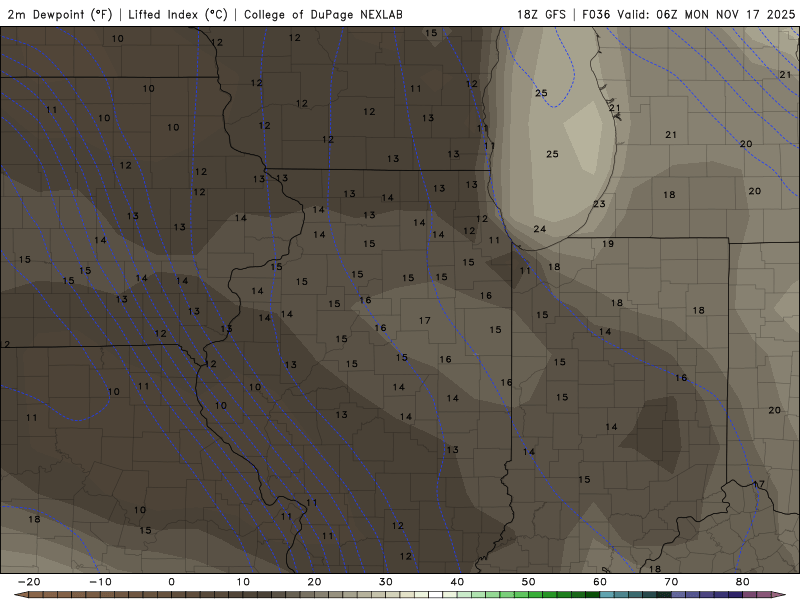This screenshot has width=800, height=600.
Task: Click the "Lifted Index (°C)" title label
Action: point(178,14)
